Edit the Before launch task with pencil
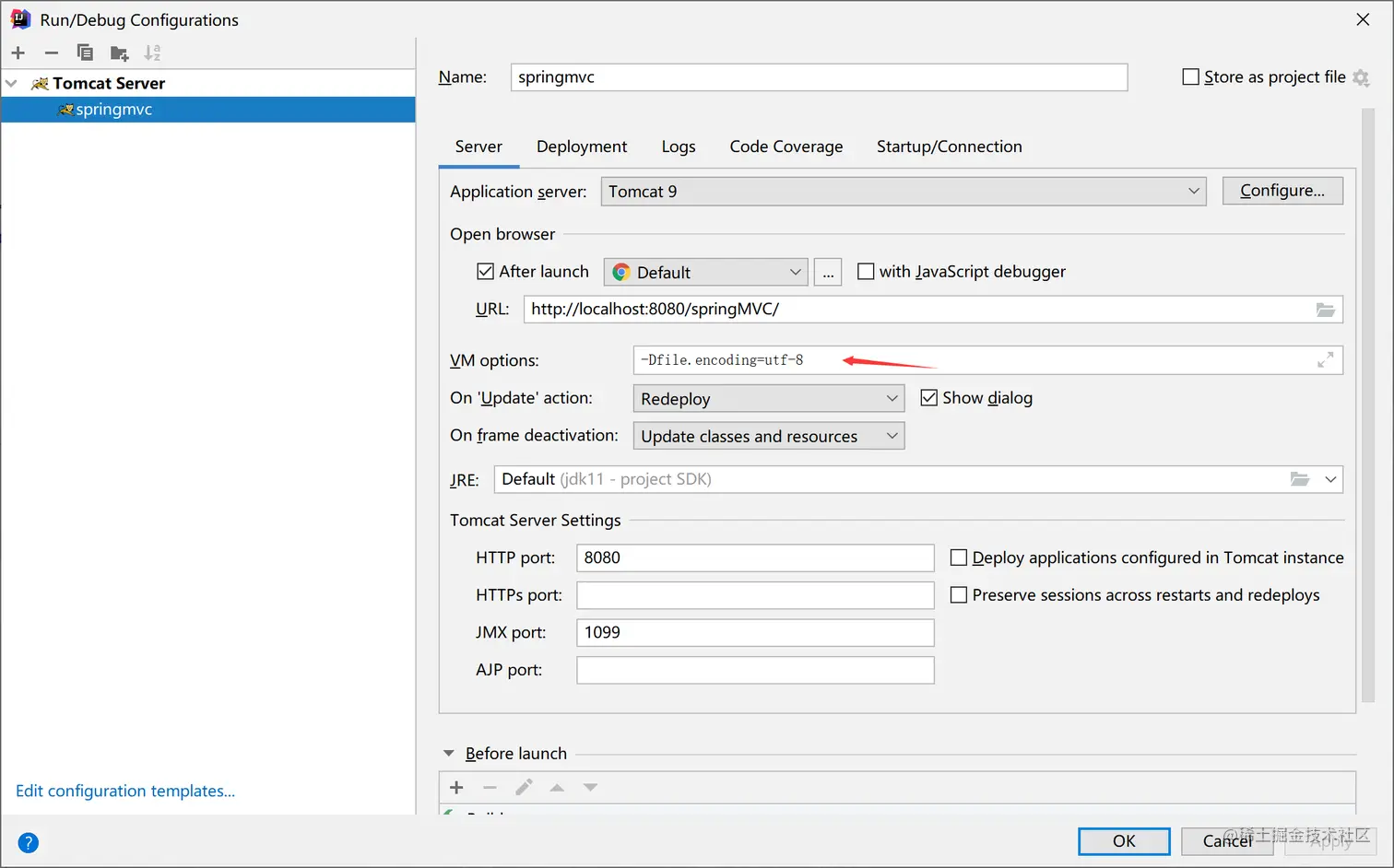The image size is (1394, 868). pyautogui.click(x=524, y=787)
